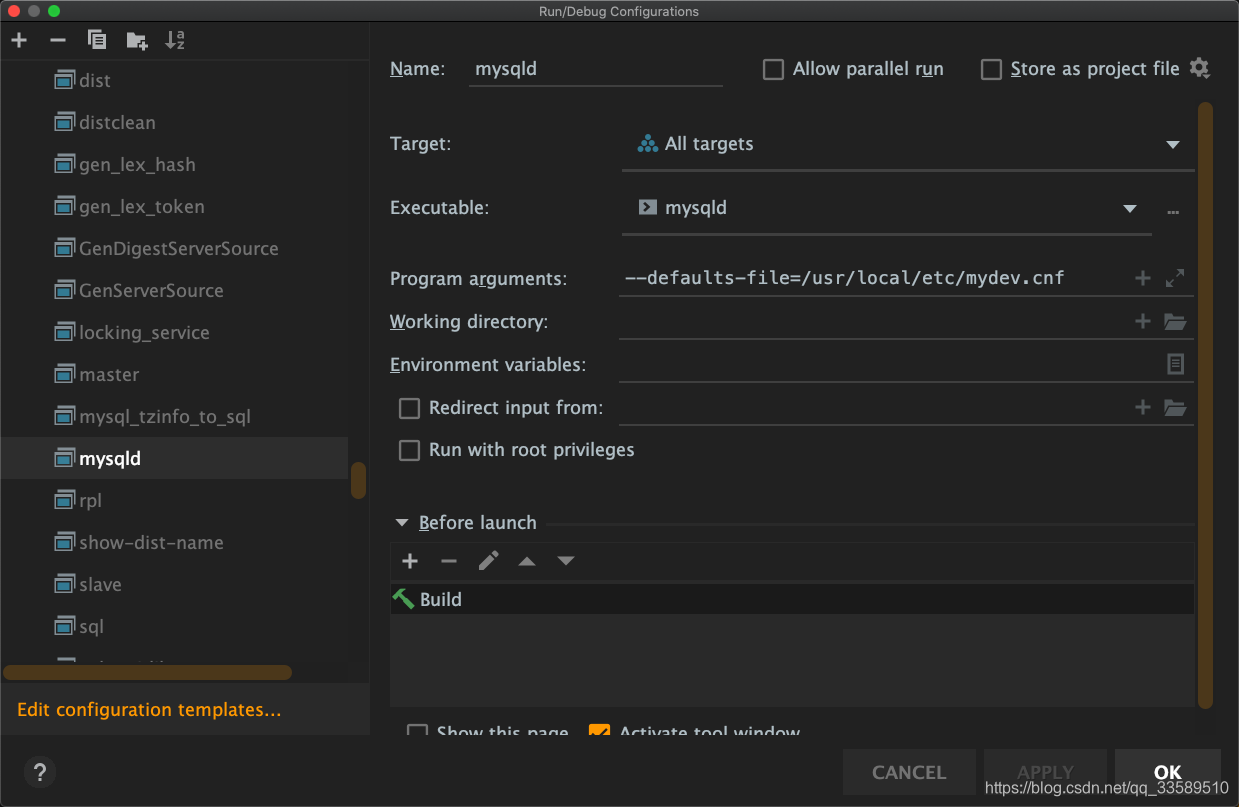Click the rpl configuration icon
This screenshot has height=807, width=1239.
pyautogui.click(x=64, y=500)
